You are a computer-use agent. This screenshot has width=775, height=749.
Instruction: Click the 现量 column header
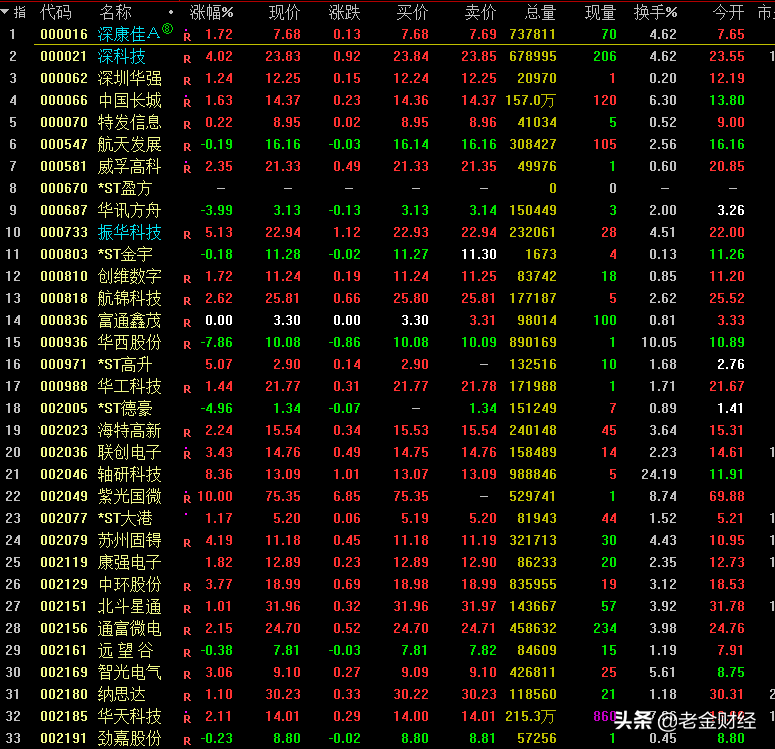[601, 12]
